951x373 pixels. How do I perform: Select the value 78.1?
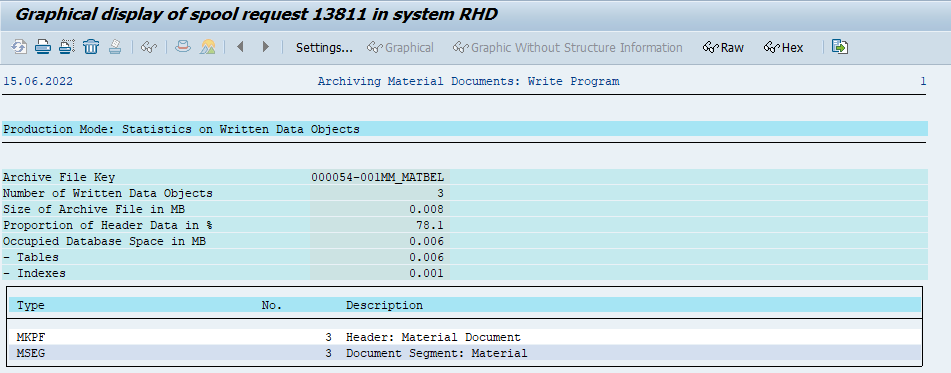430,225
